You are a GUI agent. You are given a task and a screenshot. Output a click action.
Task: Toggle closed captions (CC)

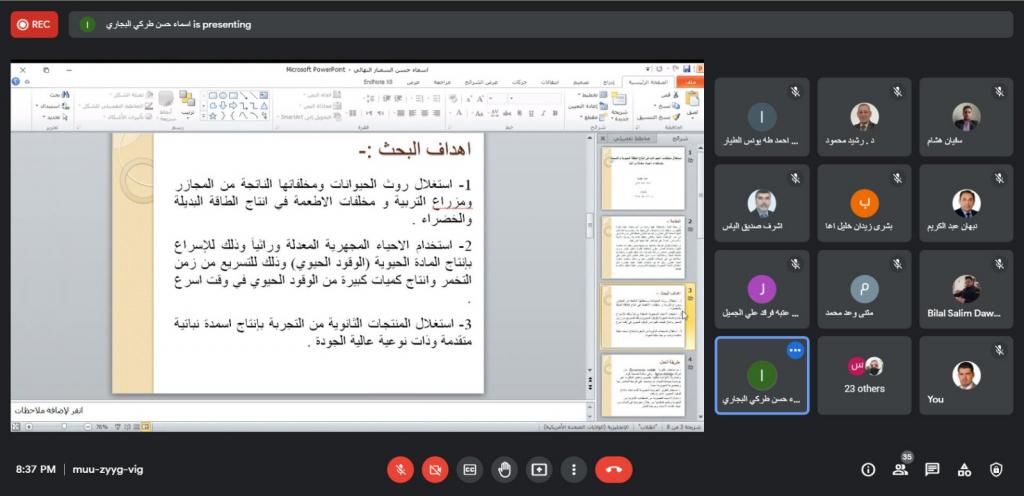click(470, 469)
